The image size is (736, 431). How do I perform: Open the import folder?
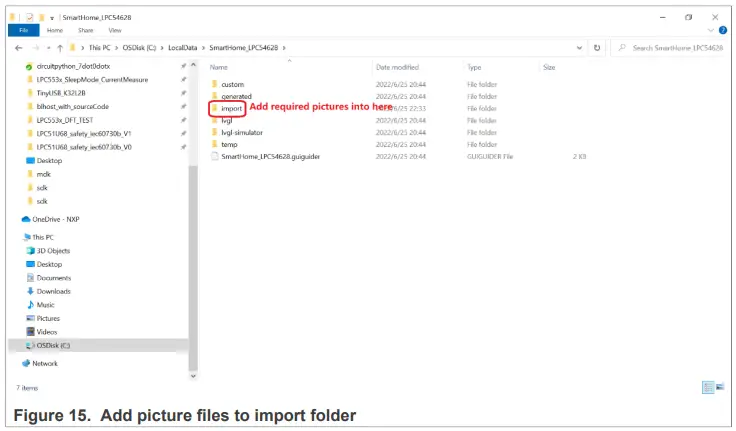tap(232, 107)
